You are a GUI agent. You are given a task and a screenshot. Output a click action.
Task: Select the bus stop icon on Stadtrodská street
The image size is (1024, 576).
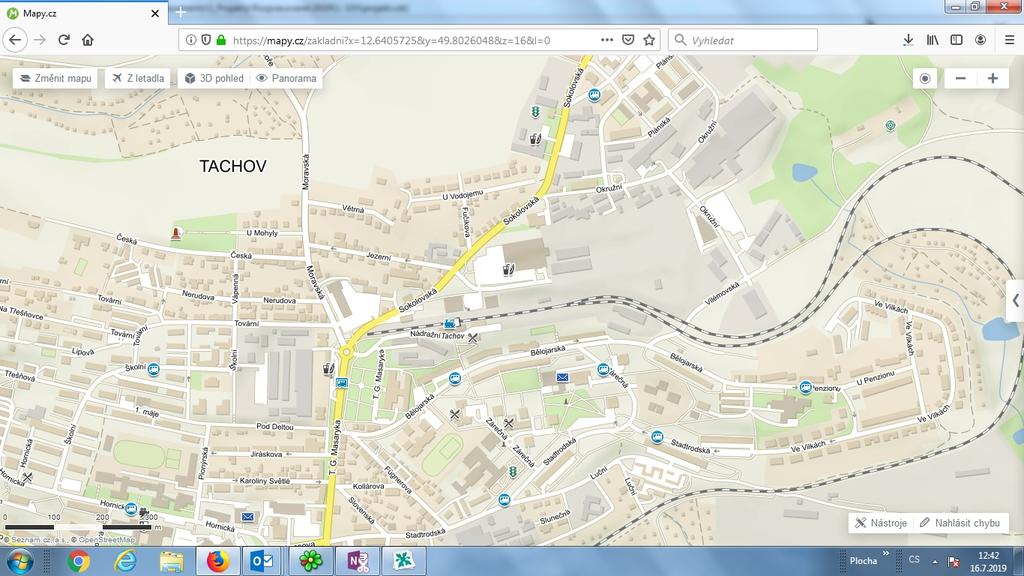click(658, 437)
